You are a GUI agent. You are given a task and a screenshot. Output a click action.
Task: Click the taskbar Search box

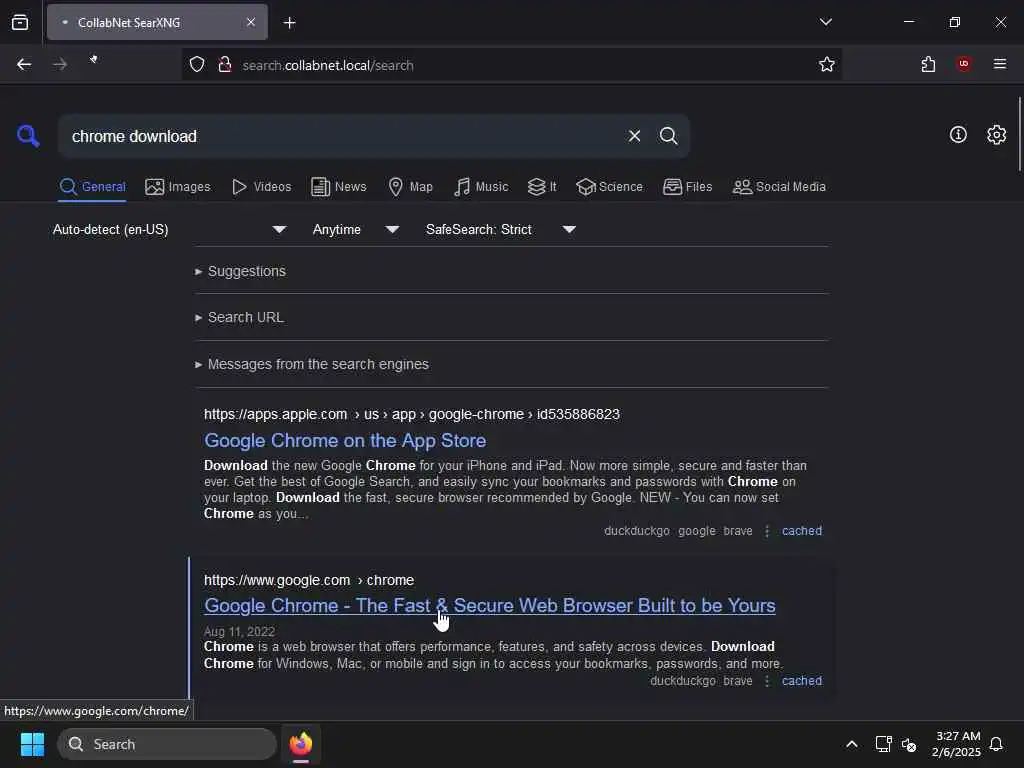pyautogui.click(x=167, y=744)
